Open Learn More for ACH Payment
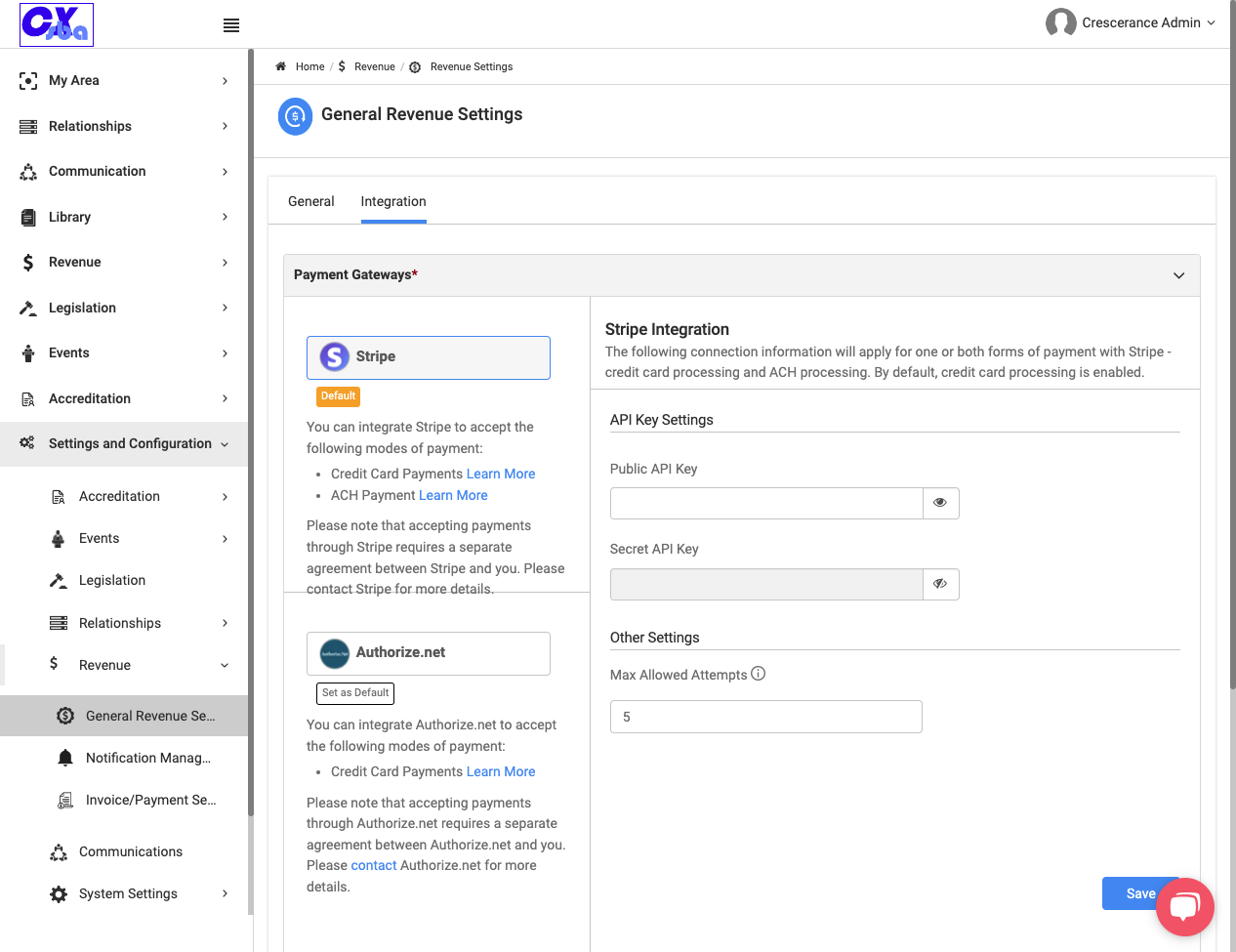The width and height of the screenshot is (1236, 952). [453, 495]
